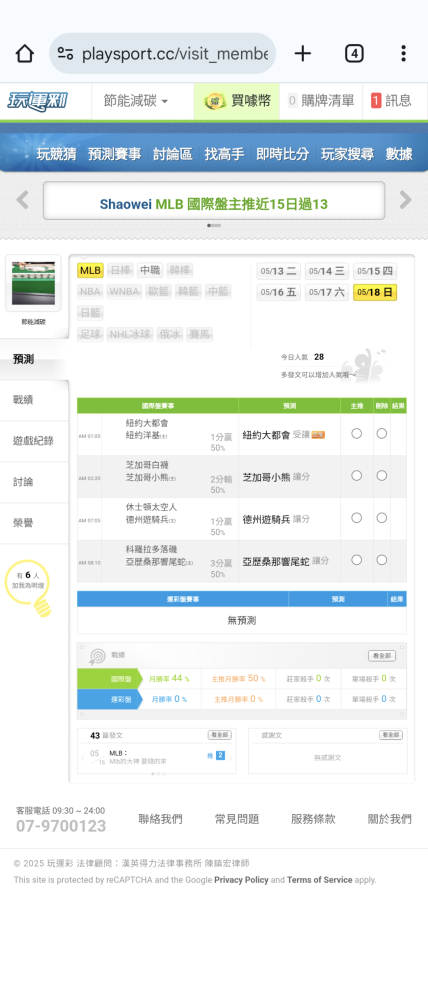Open a new browser tab with plus icon
428x1000 pixels.
302,54
